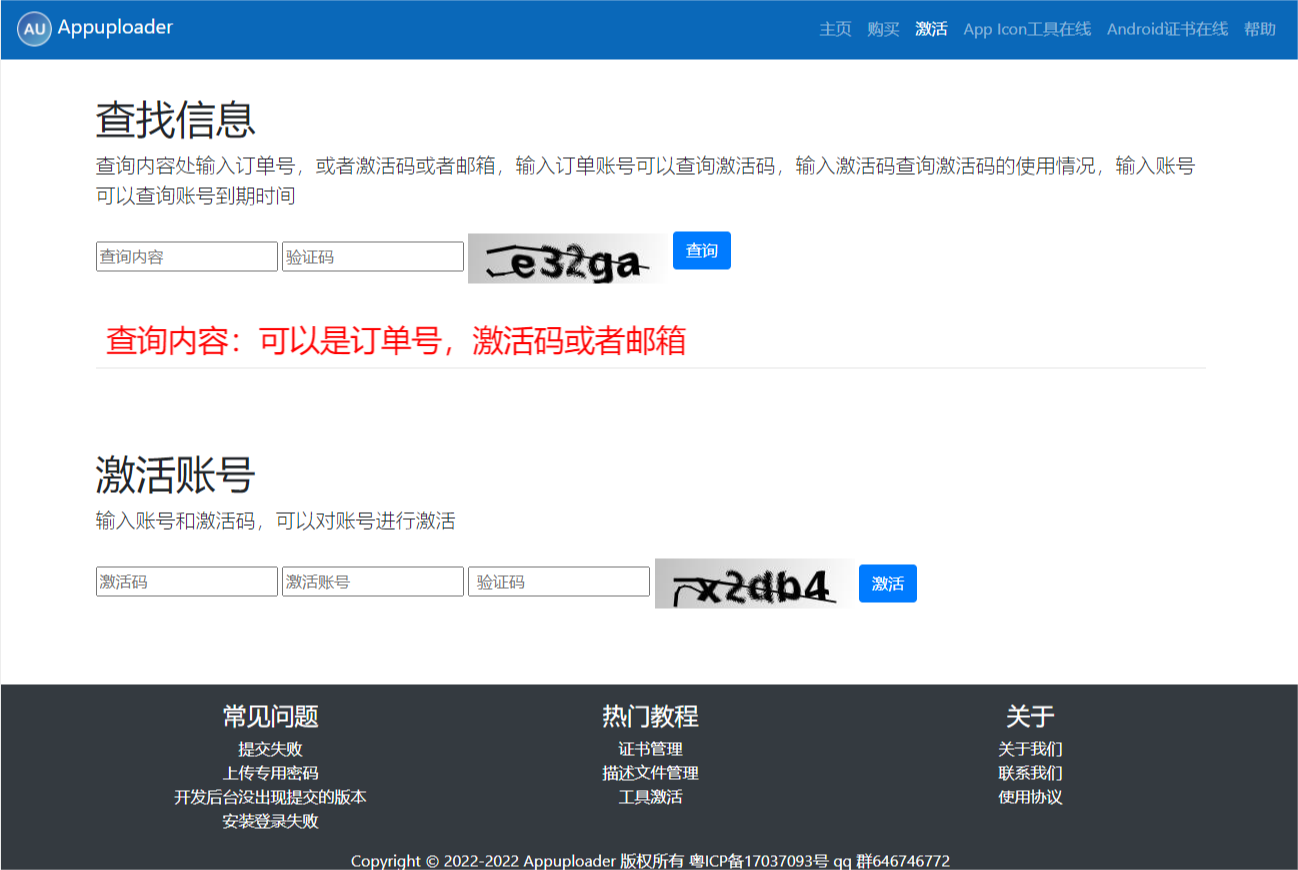
Task: Open the 使用协议 link
Action: [1029, 797]
